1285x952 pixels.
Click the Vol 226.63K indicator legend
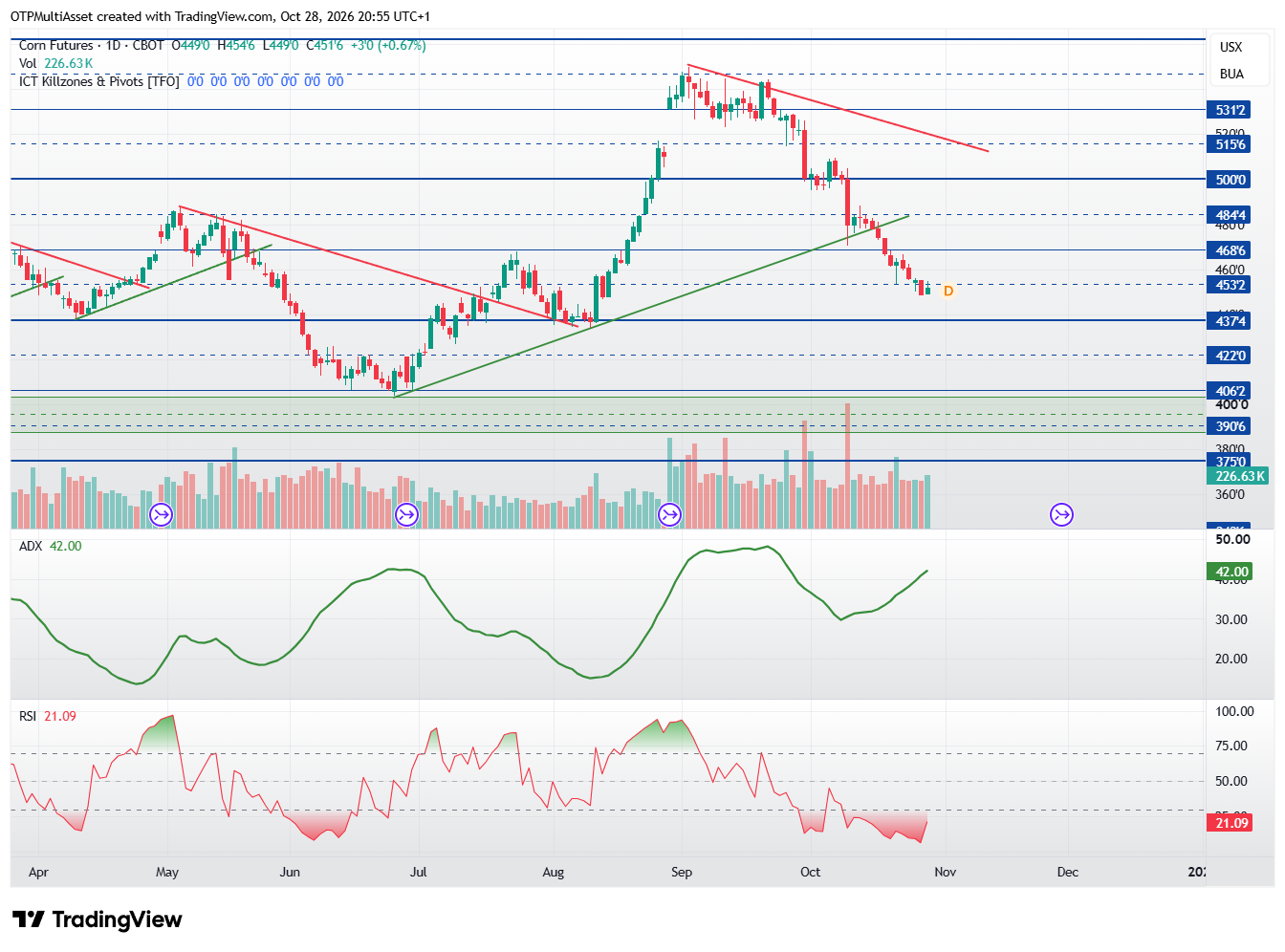56,63
